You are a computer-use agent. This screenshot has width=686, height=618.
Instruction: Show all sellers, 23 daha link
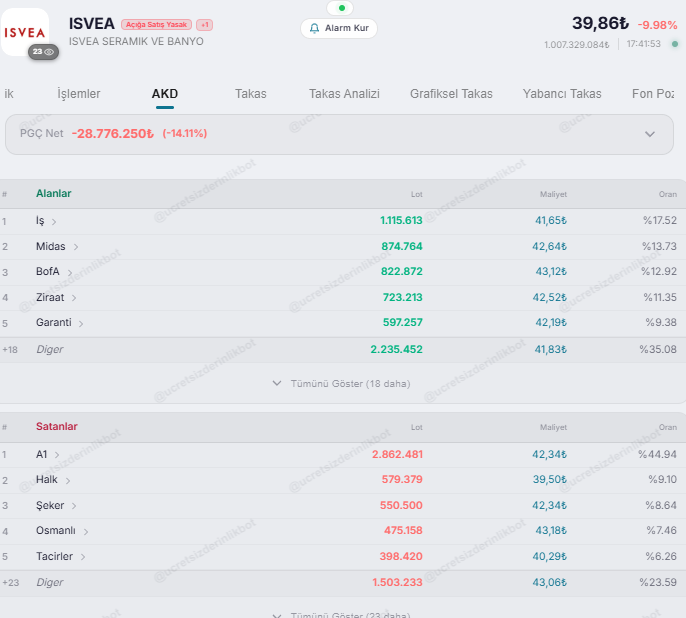pos(341,615)
